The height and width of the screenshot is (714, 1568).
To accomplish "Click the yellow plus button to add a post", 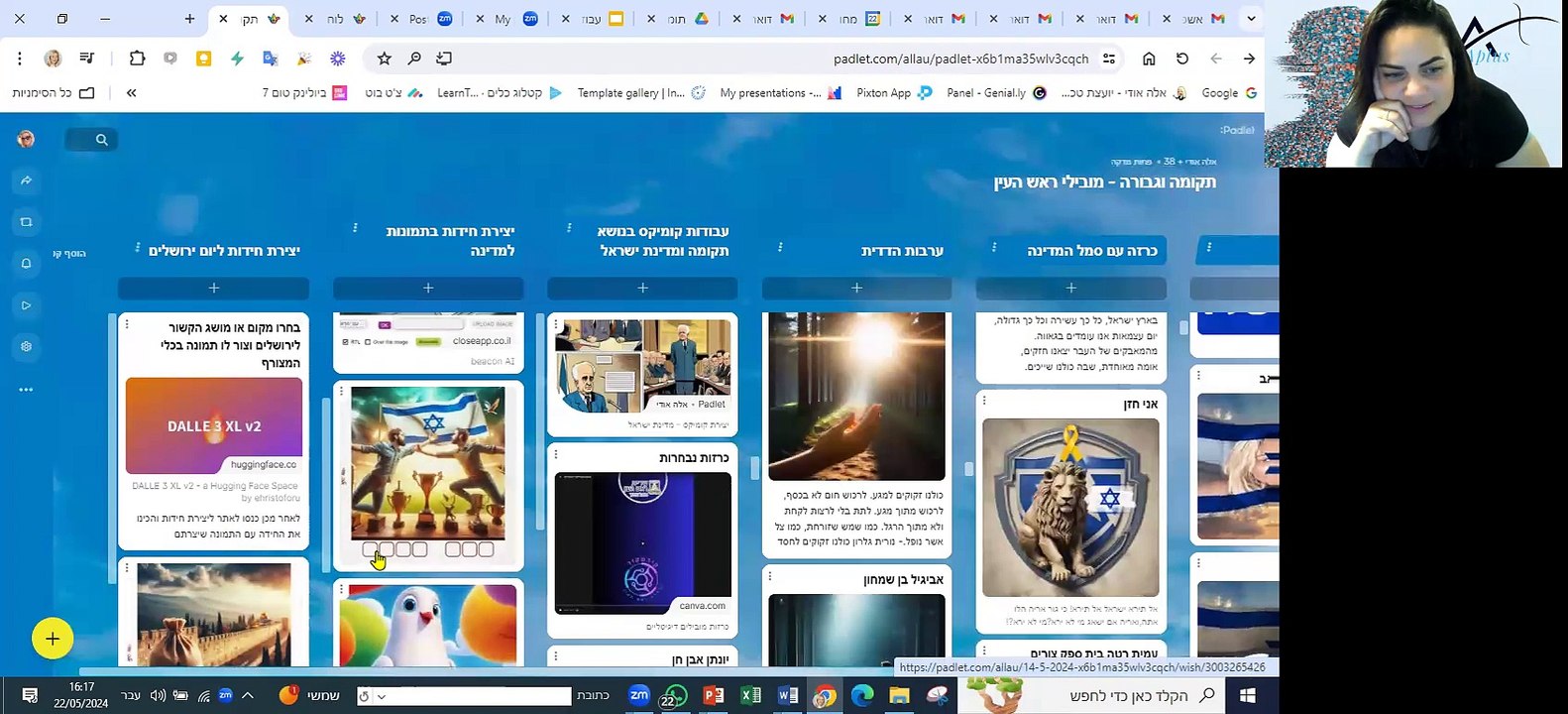I will point(53,639).
